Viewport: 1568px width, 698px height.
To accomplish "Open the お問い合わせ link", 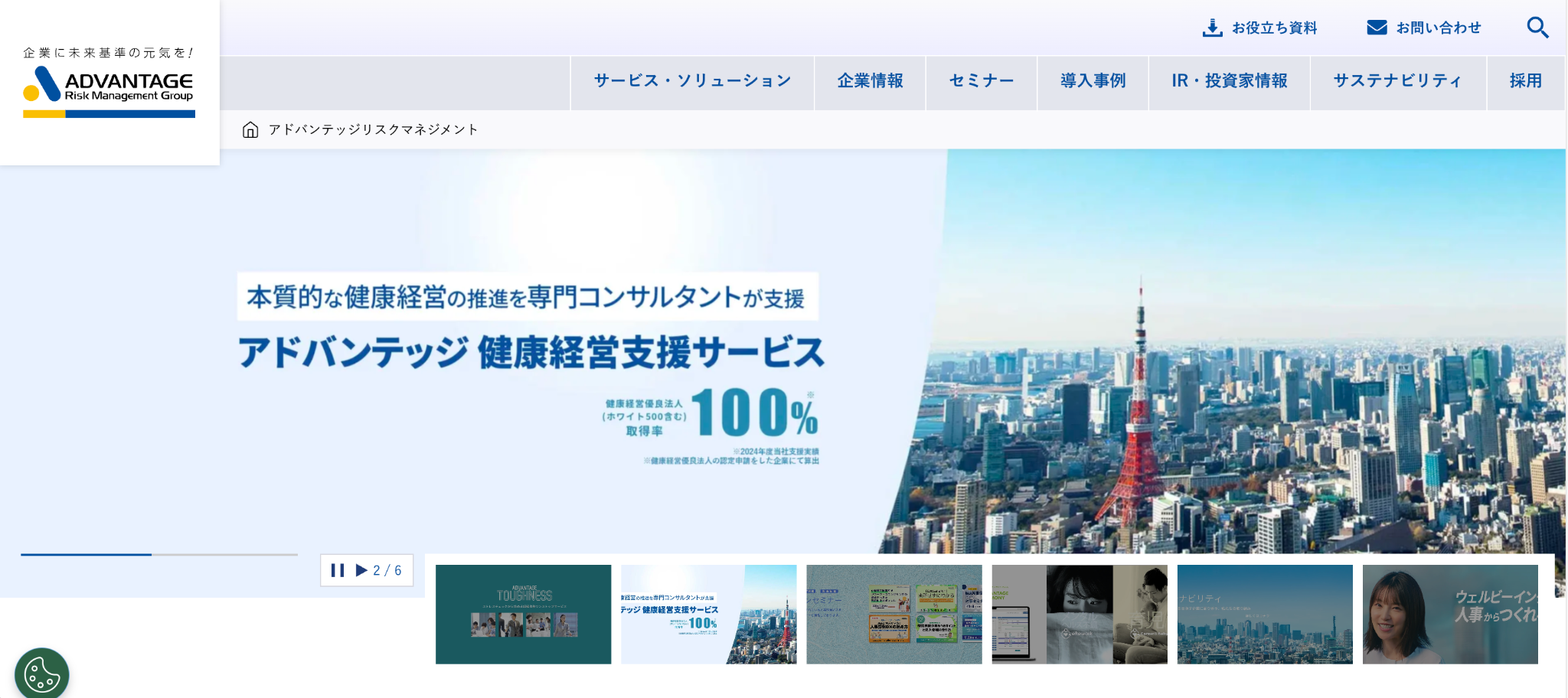I will (1424, 28).
